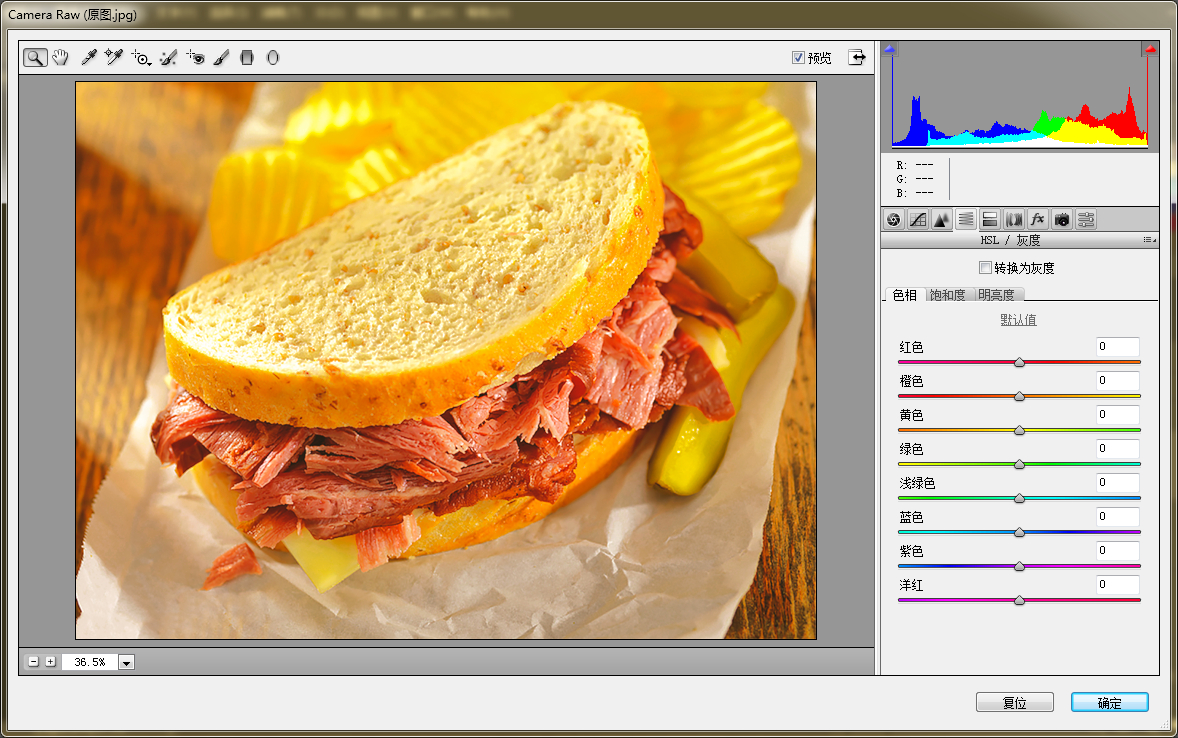Switch to the 饱和度 tab
This screenshot has height=738, width=1178.
click(x=947, y=295)
